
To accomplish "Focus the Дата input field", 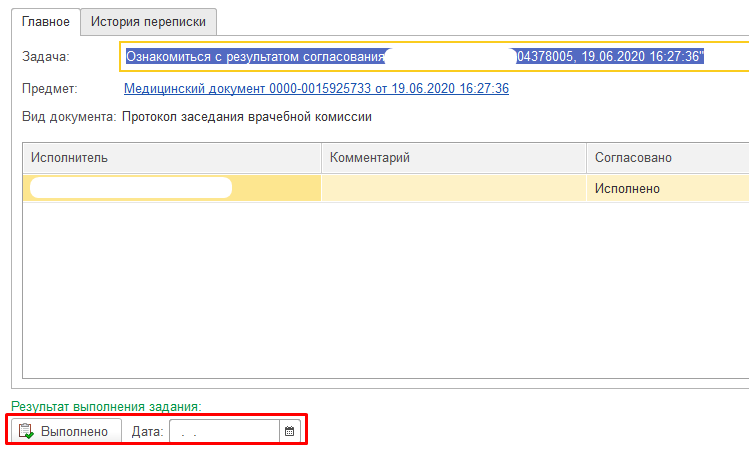I will coord(224,431).
